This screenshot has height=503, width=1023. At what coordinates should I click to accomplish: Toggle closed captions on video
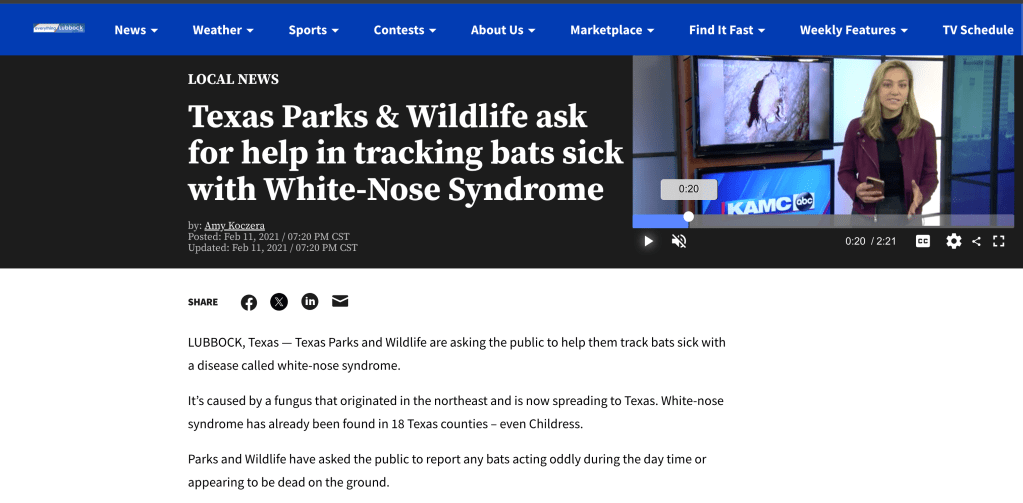pyautogui.click(x=923, y=241)
